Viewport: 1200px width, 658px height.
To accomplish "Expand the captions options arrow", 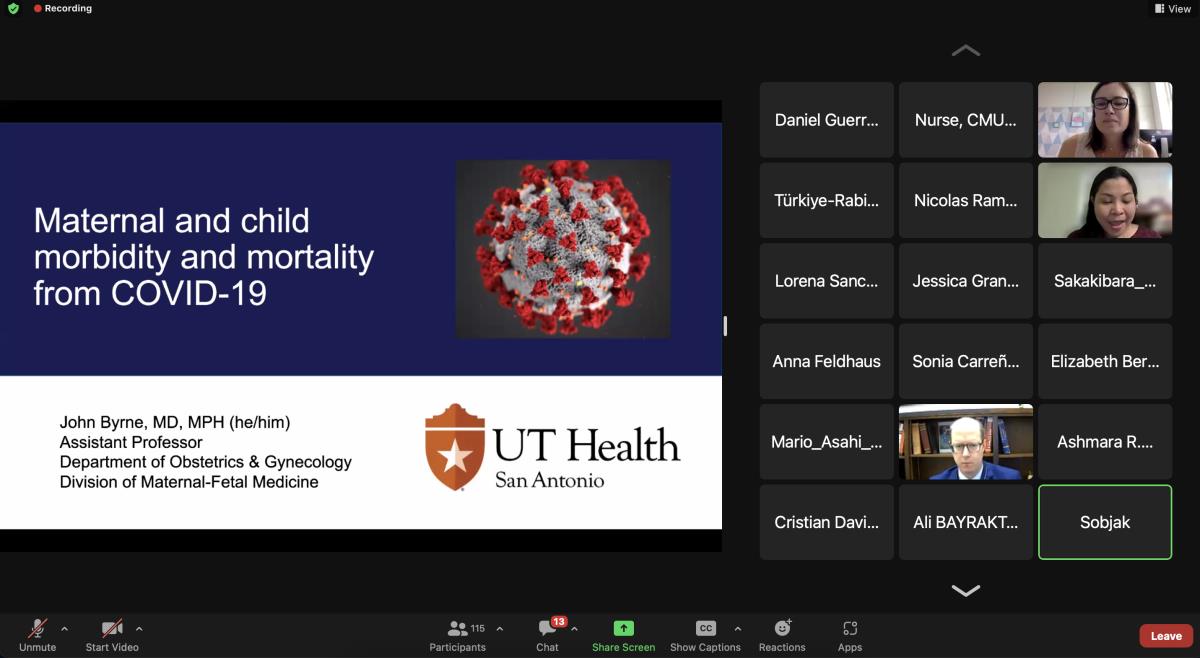I will [738, 629].
